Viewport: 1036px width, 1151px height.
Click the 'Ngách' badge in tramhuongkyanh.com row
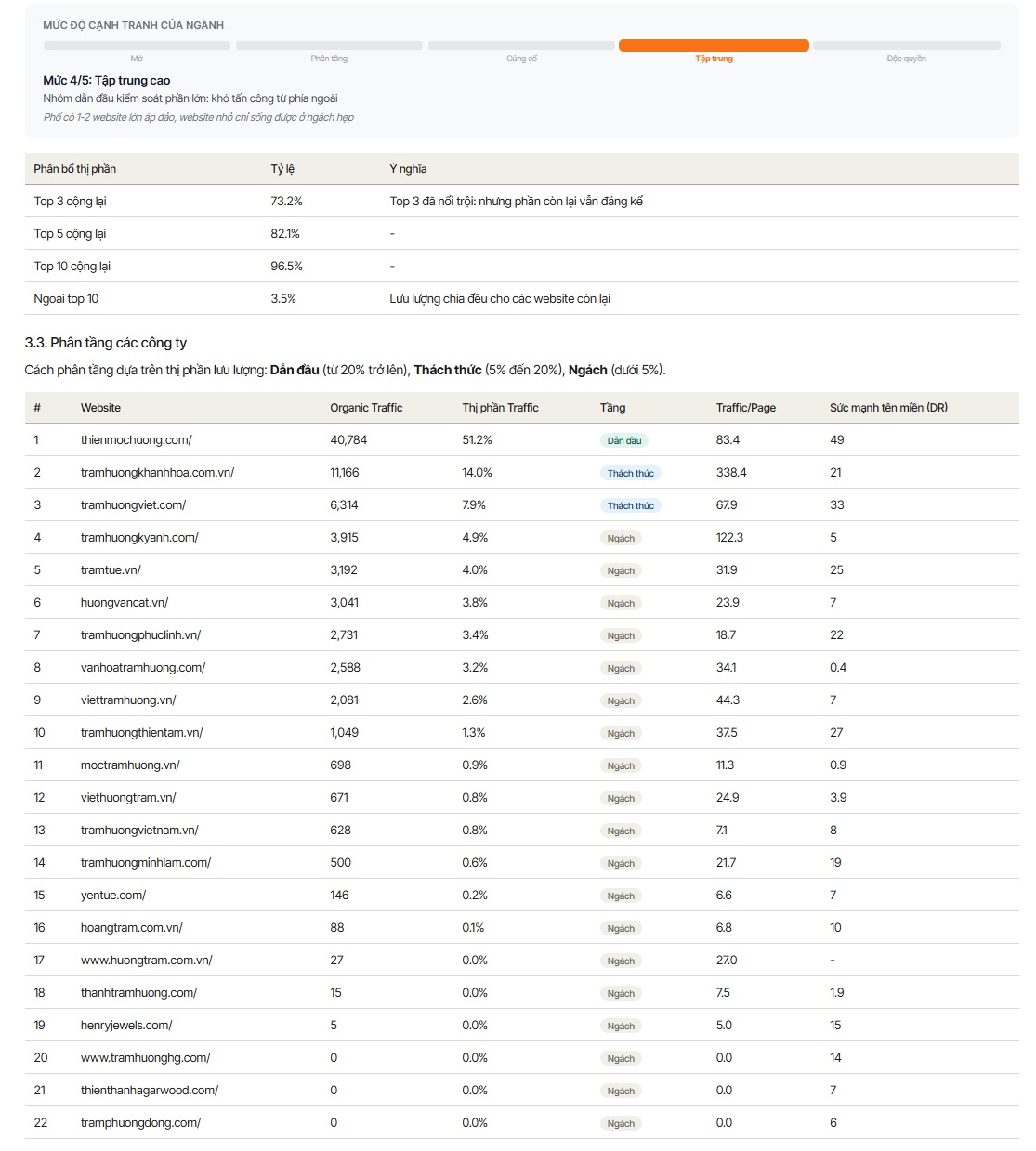[x=621, y=538]
